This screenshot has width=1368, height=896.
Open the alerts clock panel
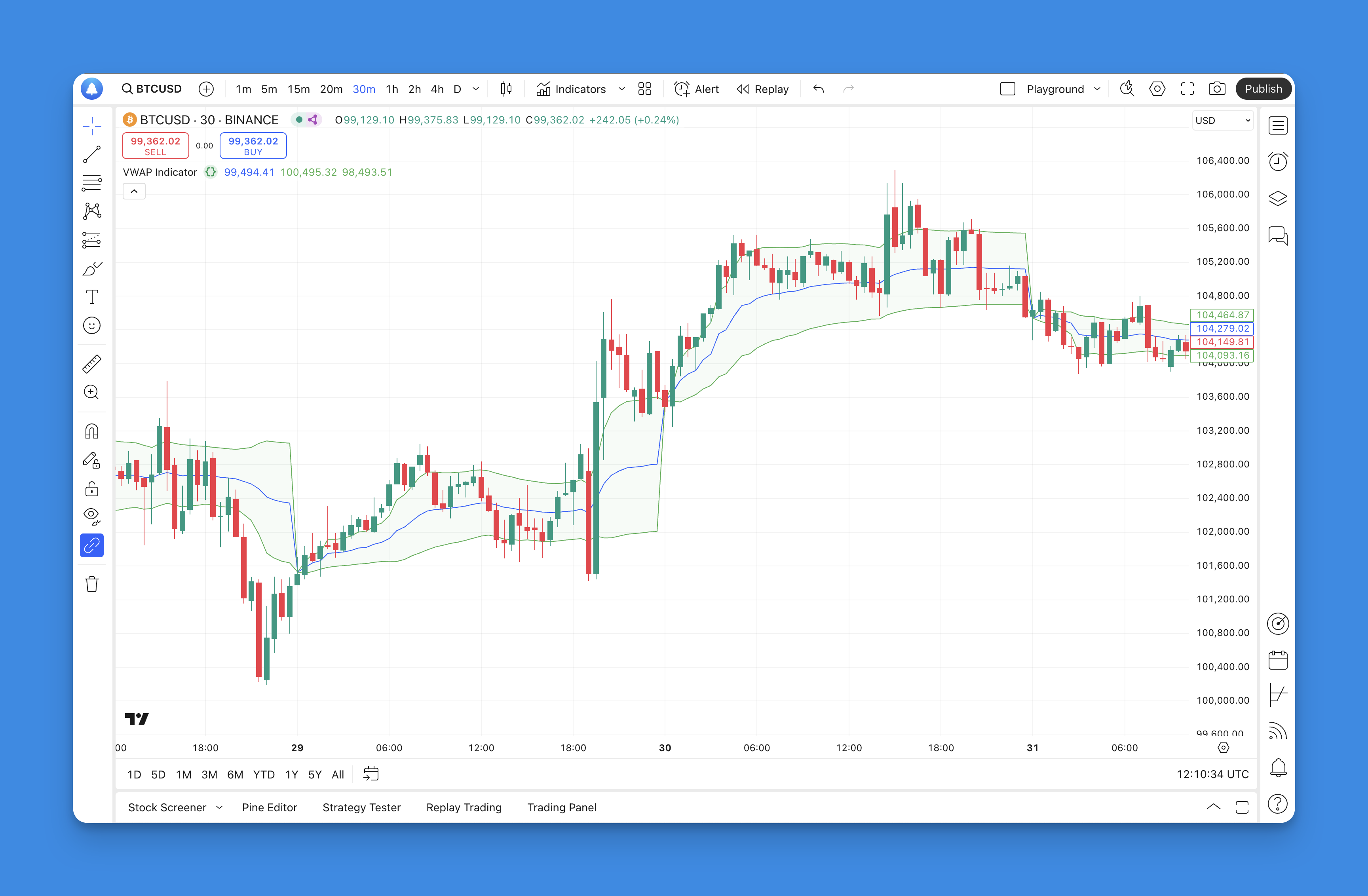click(x=1278, y=162)
